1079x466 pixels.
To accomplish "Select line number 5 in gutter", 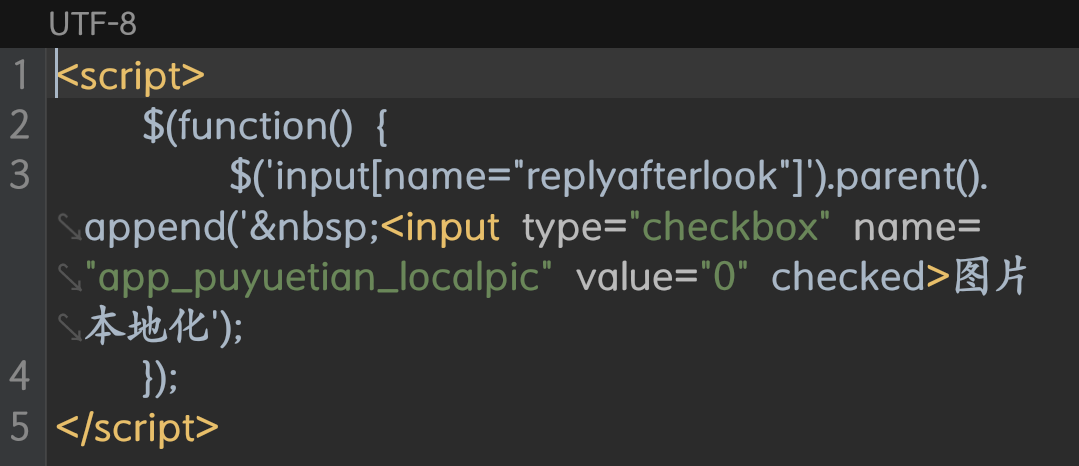I will pyautogui.click(x=20, y=427).
